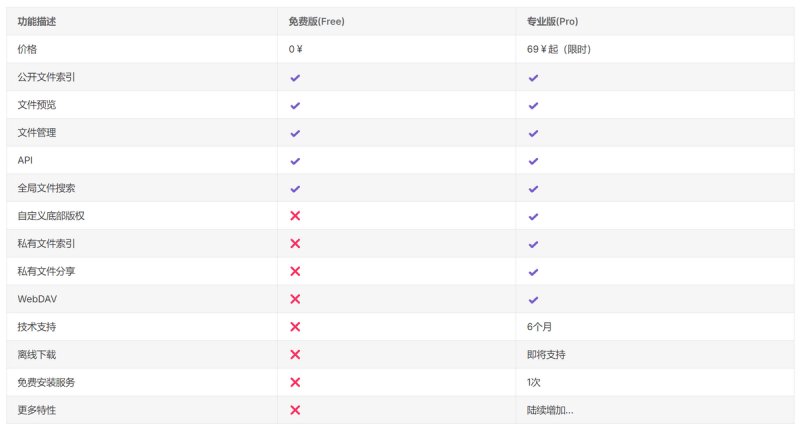Click the red cross for 离线下载
800x428 pixels.
point(295,355)
